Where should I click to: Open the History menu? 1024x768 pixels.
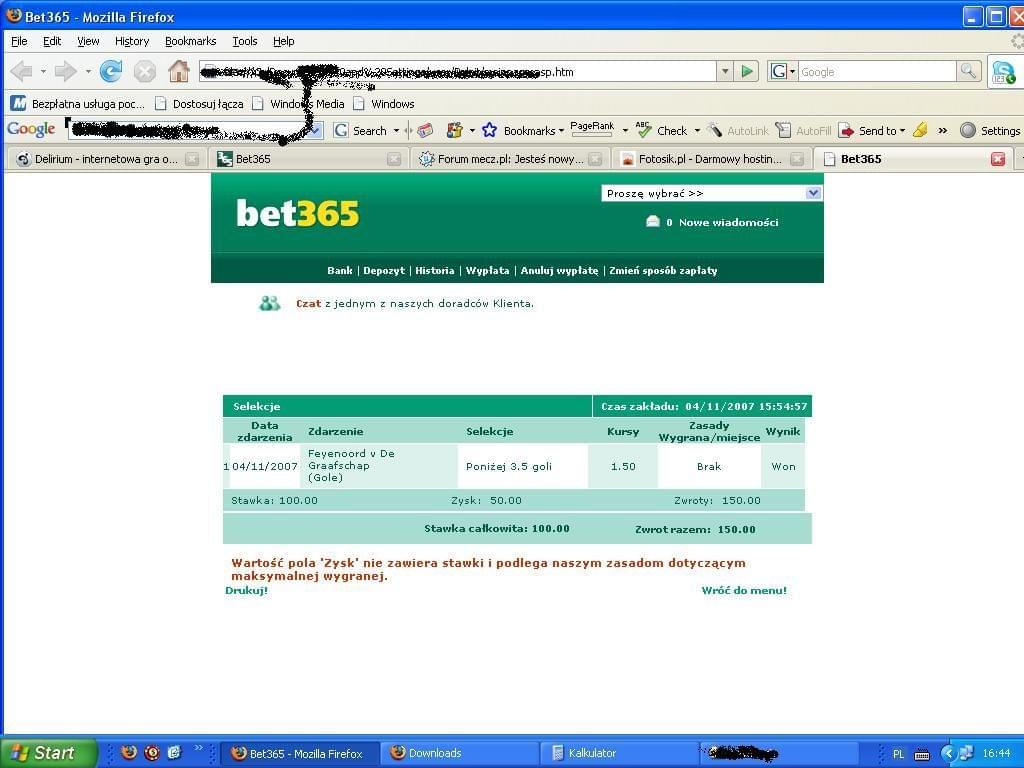click(x=132, y=41)
